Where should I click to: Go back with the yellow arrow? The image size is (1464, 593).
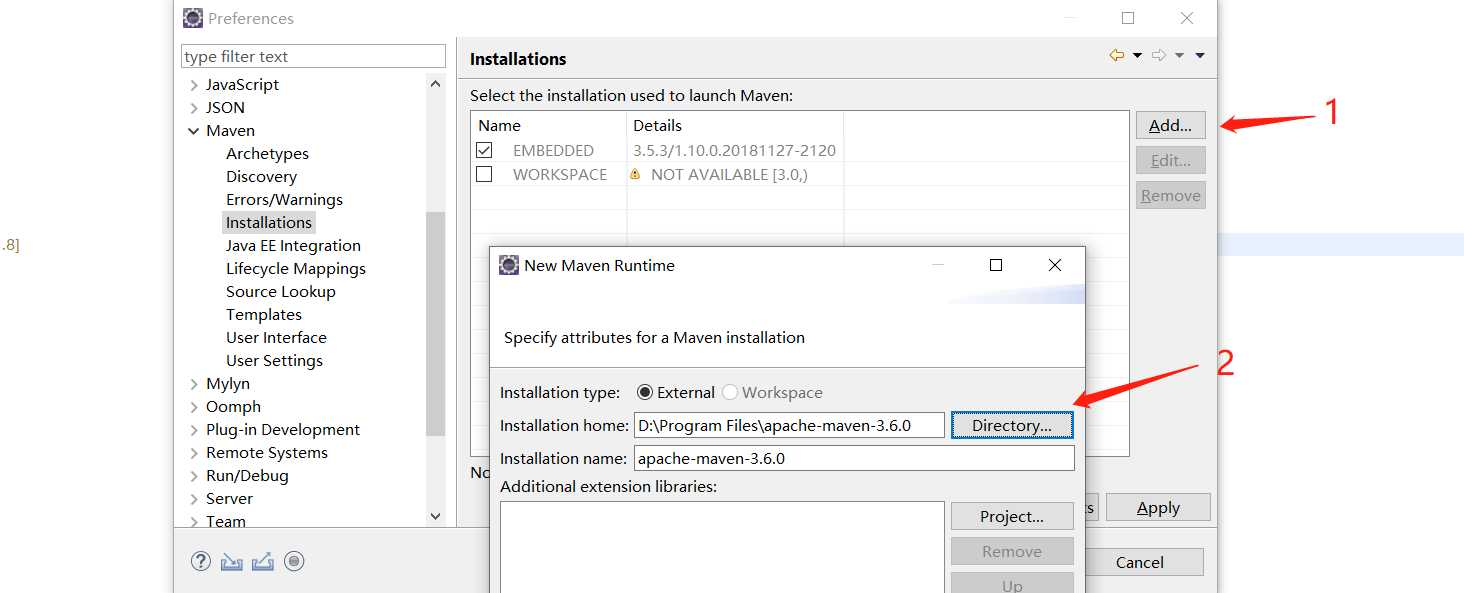1117,56
